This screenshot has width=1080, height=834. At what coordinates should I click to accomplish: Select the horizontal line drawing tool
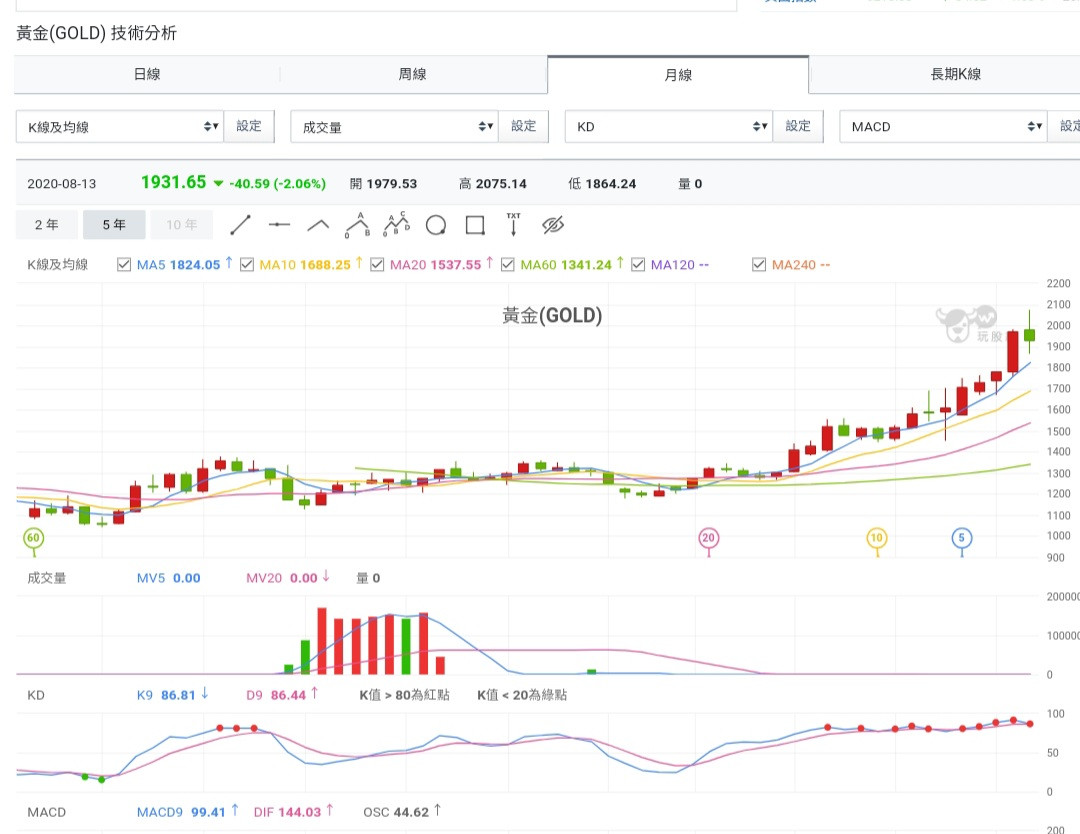[279, 225]
